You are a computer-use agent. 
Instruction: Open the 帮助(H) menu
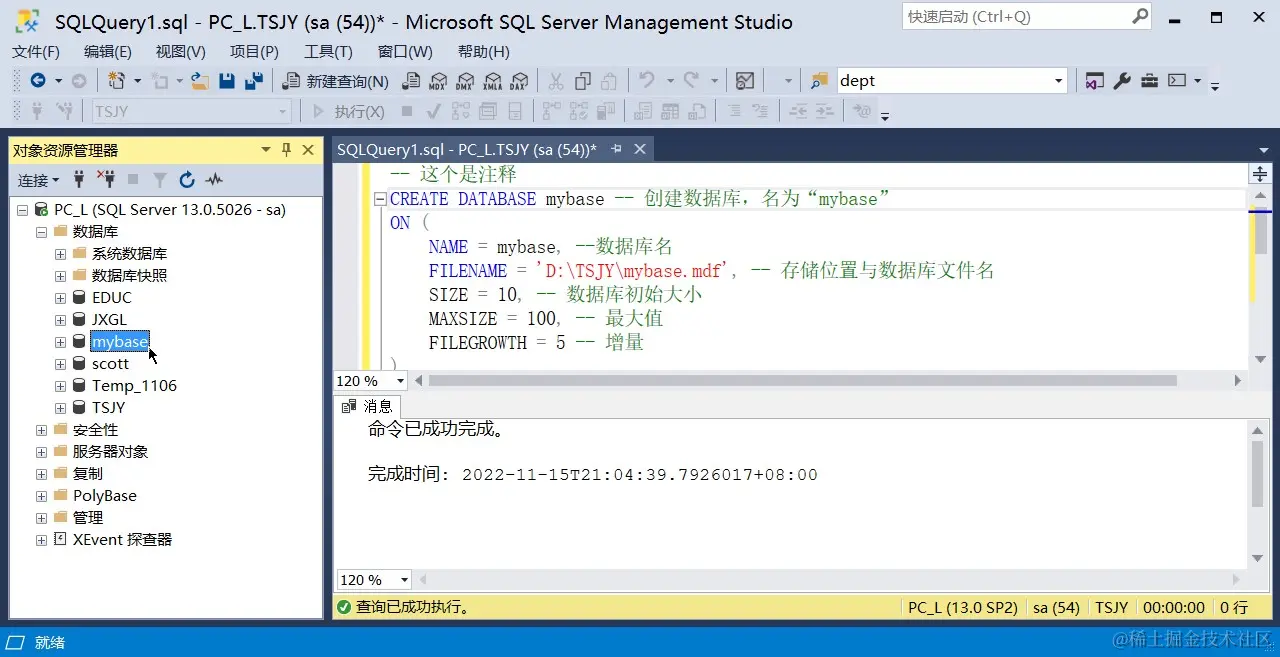tap(483, 52)
